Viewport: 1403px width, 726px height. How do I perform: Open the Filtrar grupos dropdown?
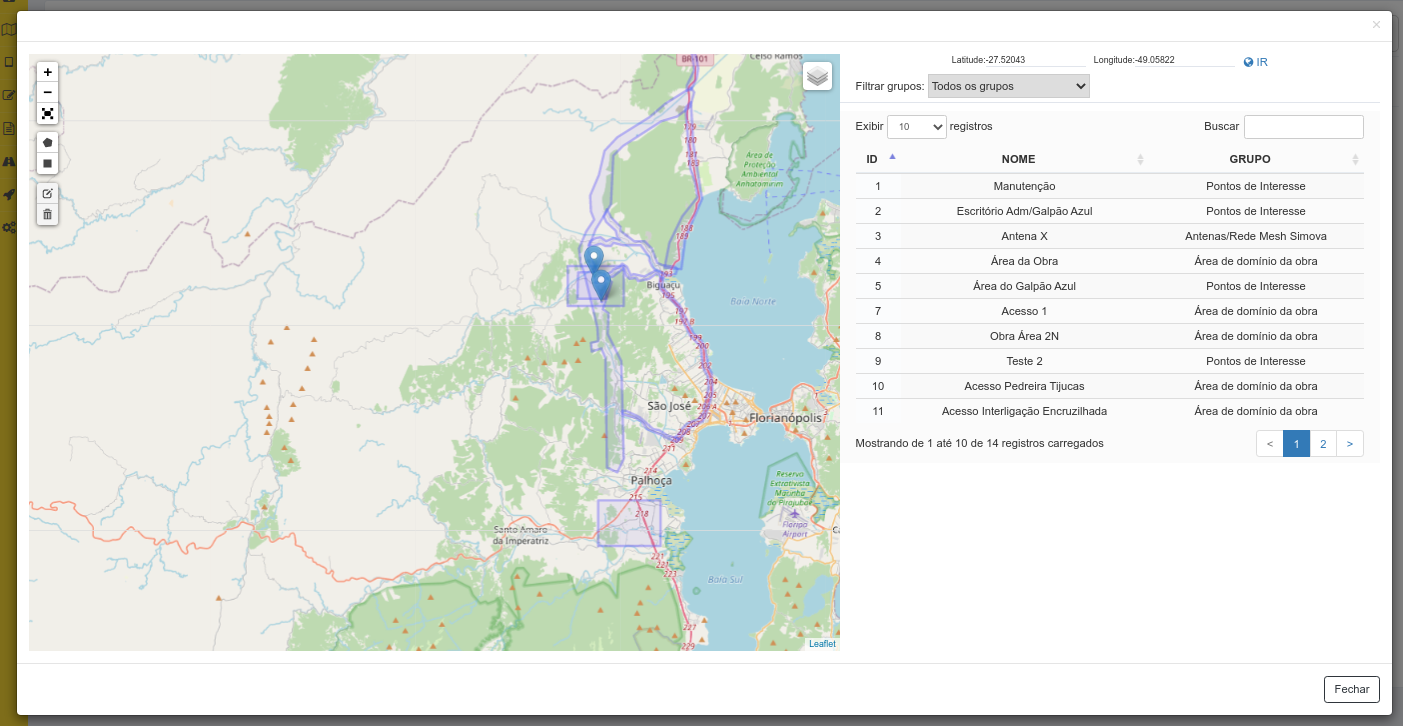[1007, 85]
